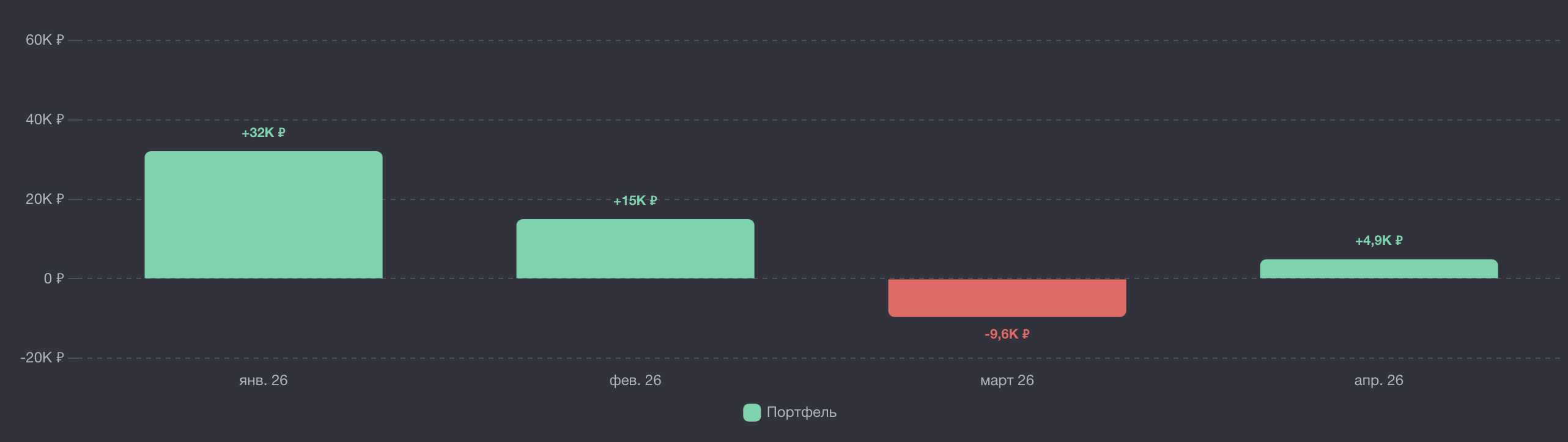This screenshot has height=442, width=1568.
Task: Select the green February 26 bar
Action: 635,249
